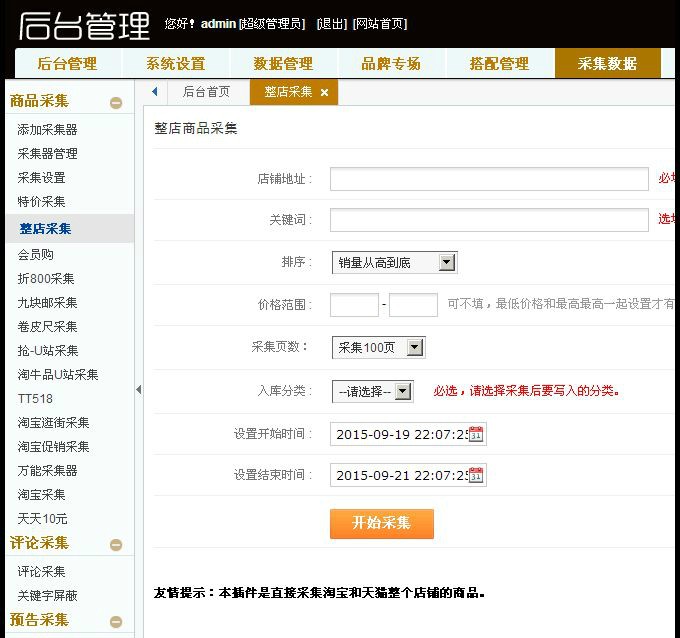This screenshot has width=680, height=638.
Task: Open 采集设置 in sidebar
Action: point(41,177)
